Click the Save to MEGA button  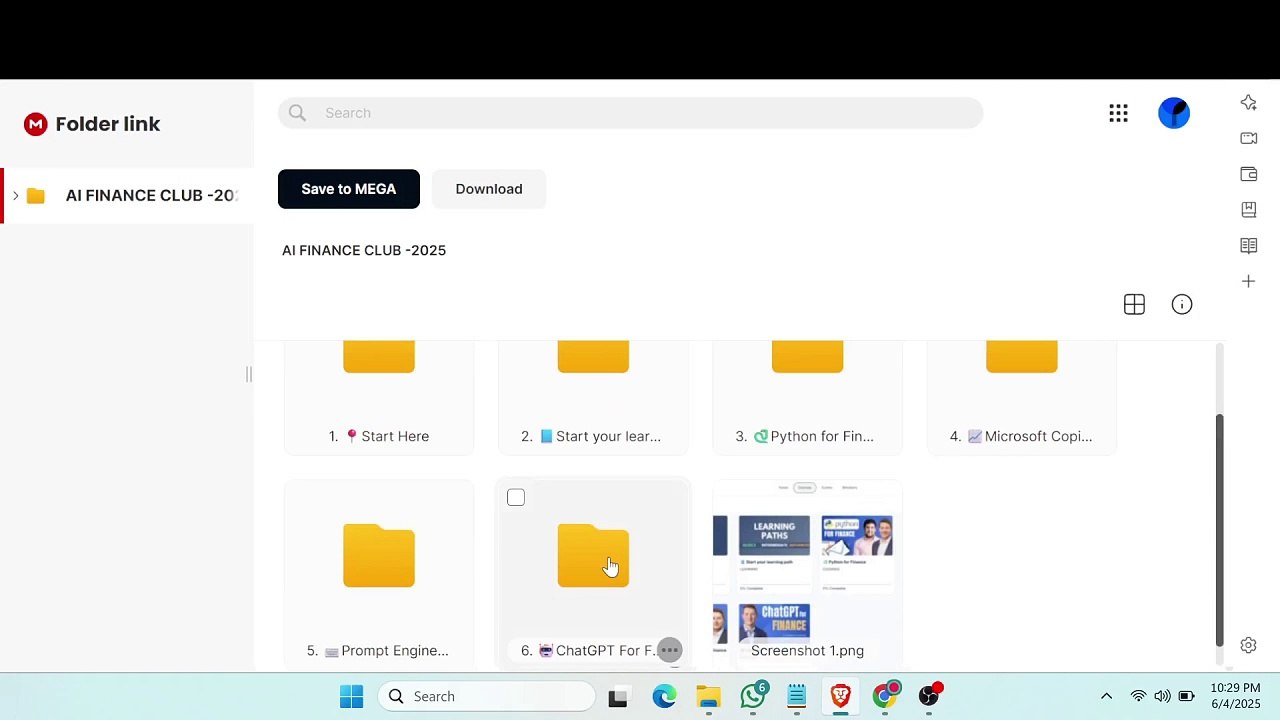[x=349, y=189]
